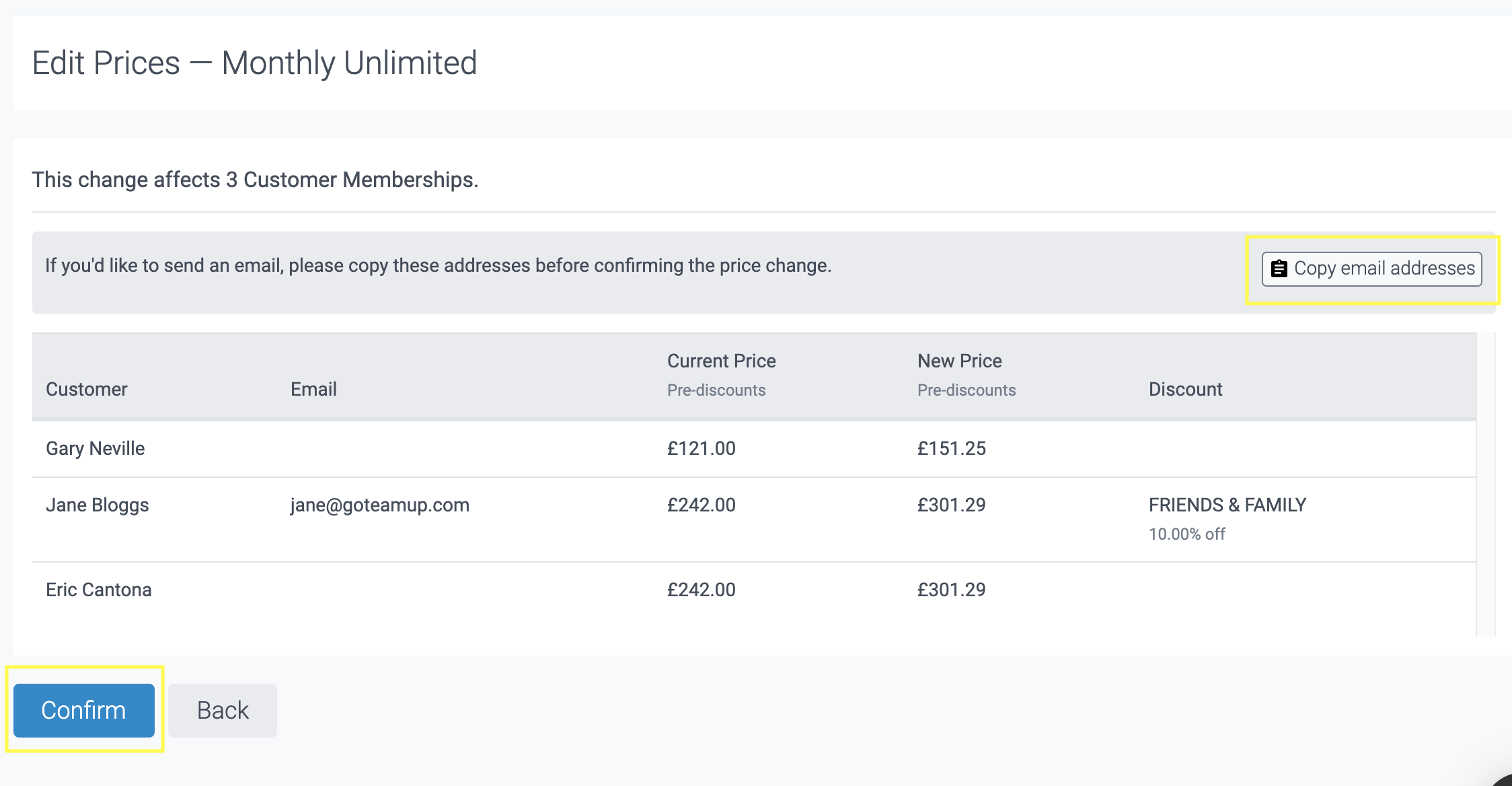This screenshot has width=1512, height=786.
Task: Open the dark chat widget in the corner
Action: [1504, 781]
